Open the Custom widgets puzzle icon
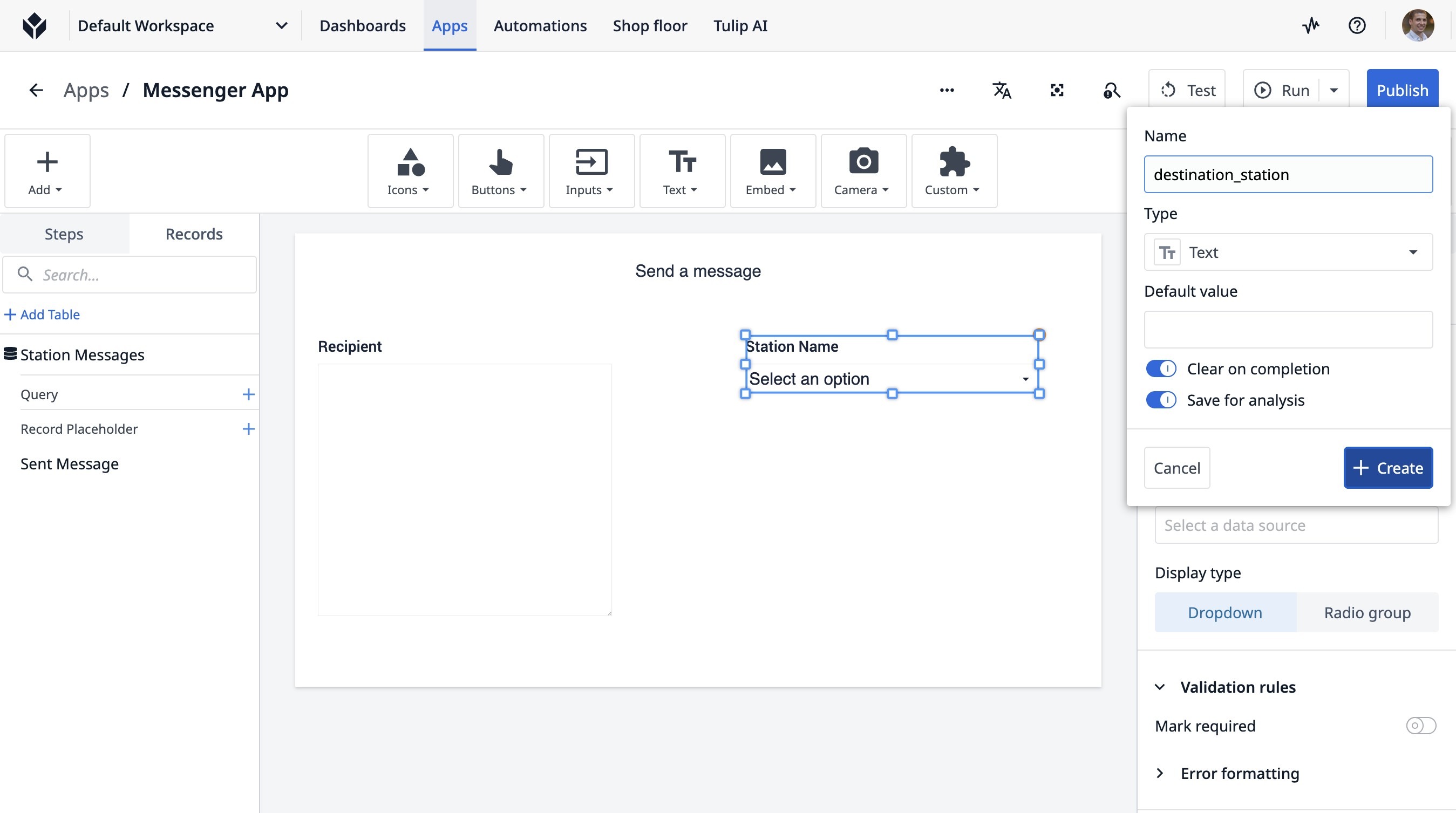 954,171
